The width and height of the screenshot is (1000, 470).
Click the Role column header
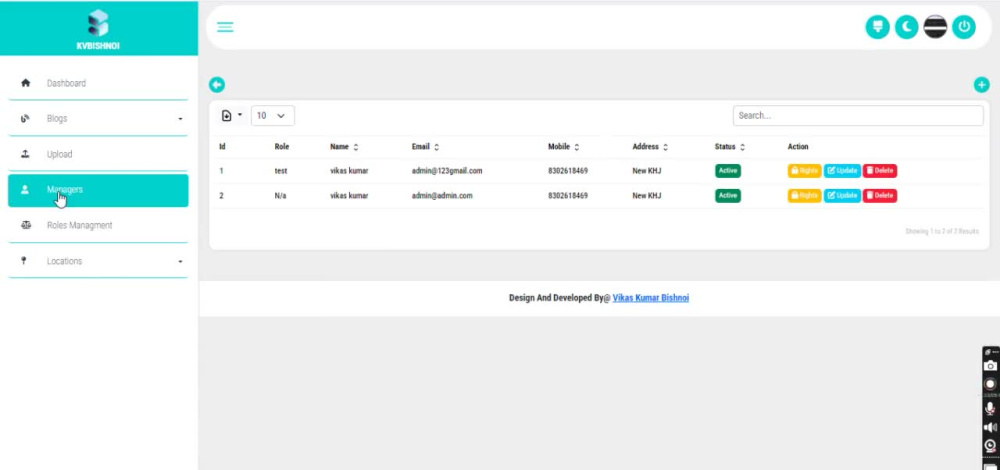(x=281, y=147)
